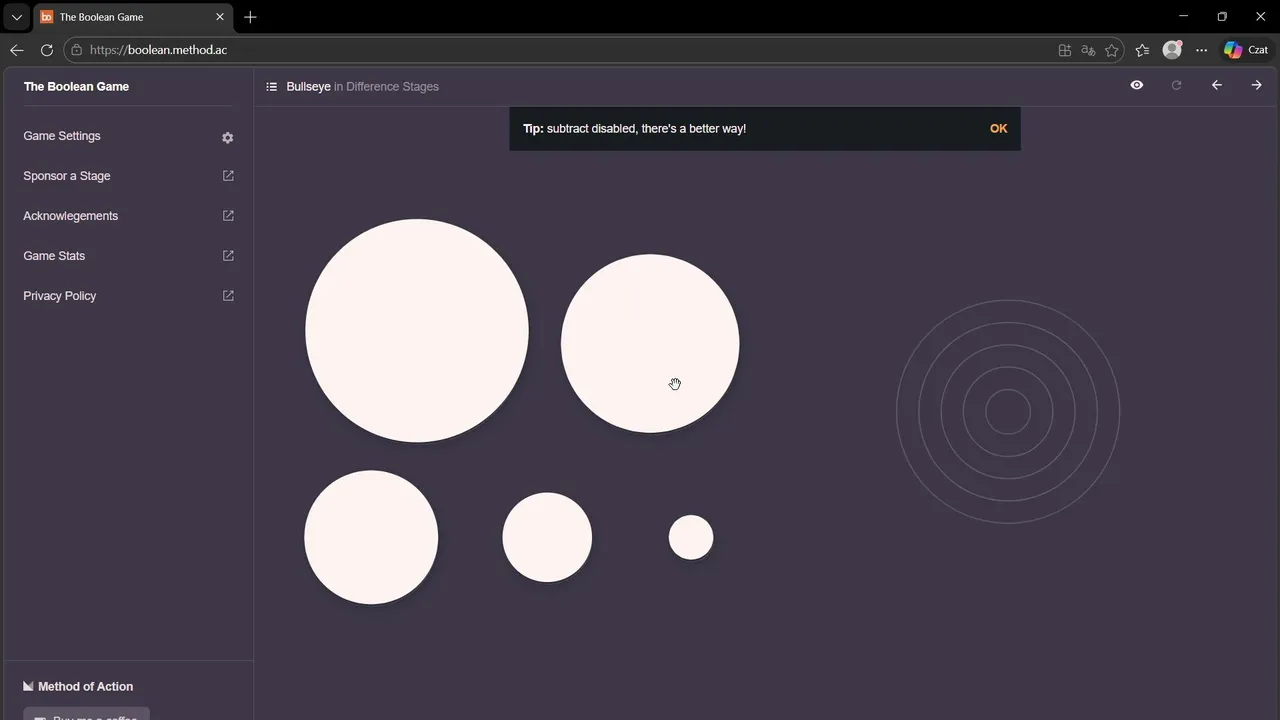The width and height of the screenshot is (1280, 720).
Task: Toggle the eye preview icon in header
Action: [1137, 86]
